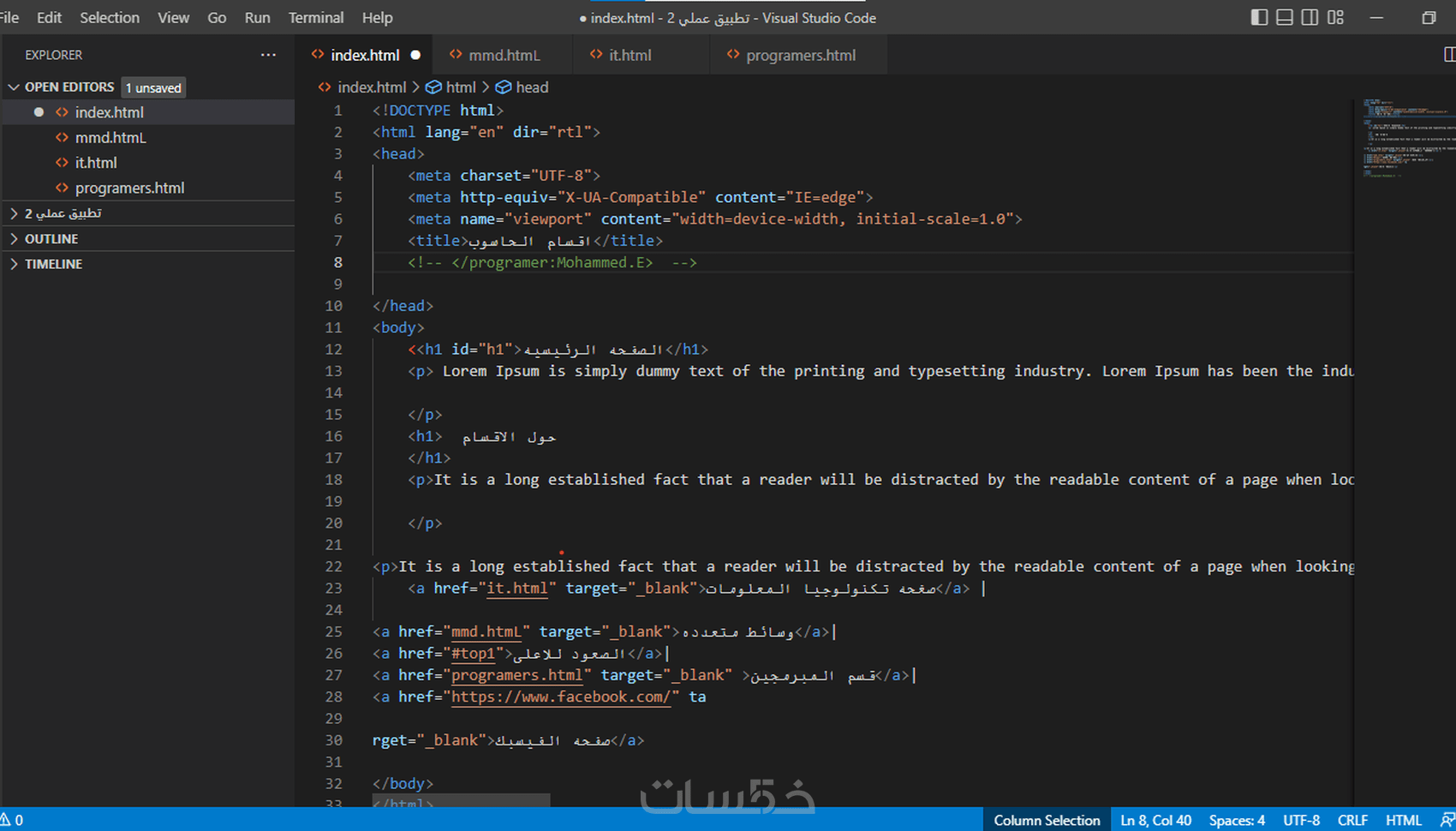Open the Terminal menu

point(315,17)
